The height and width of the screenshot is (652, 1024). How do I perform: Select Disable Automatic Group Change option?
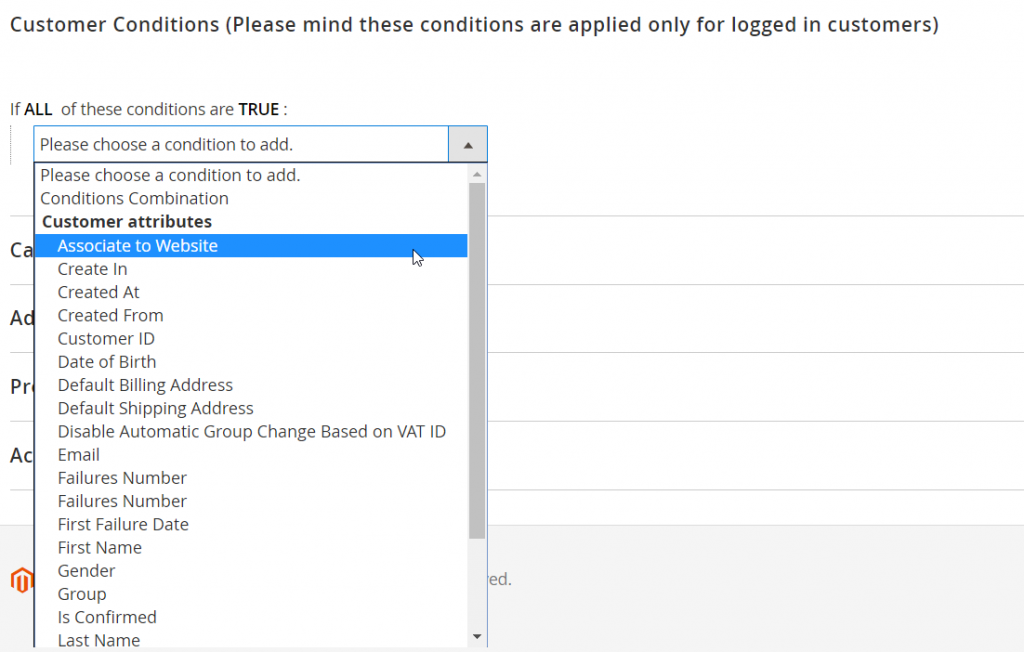[251, 431]
